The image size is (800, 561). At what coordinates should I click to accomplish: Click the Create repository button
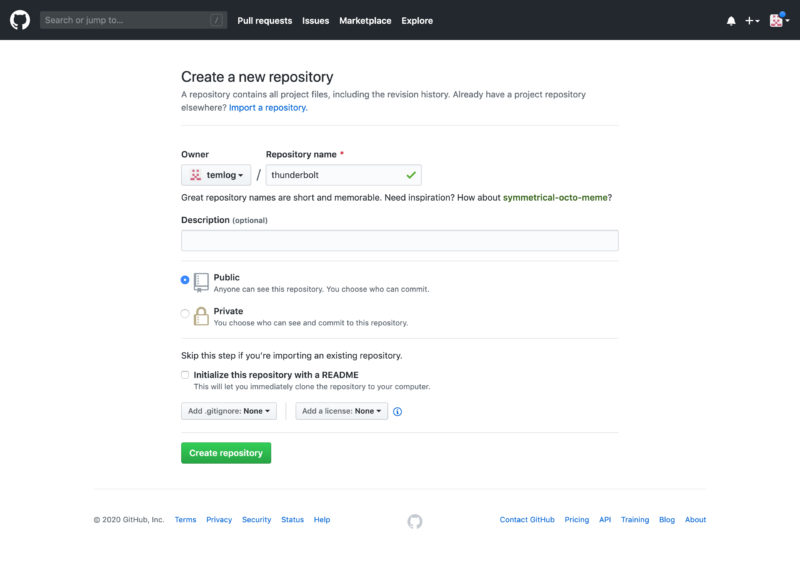pos(226,453)
